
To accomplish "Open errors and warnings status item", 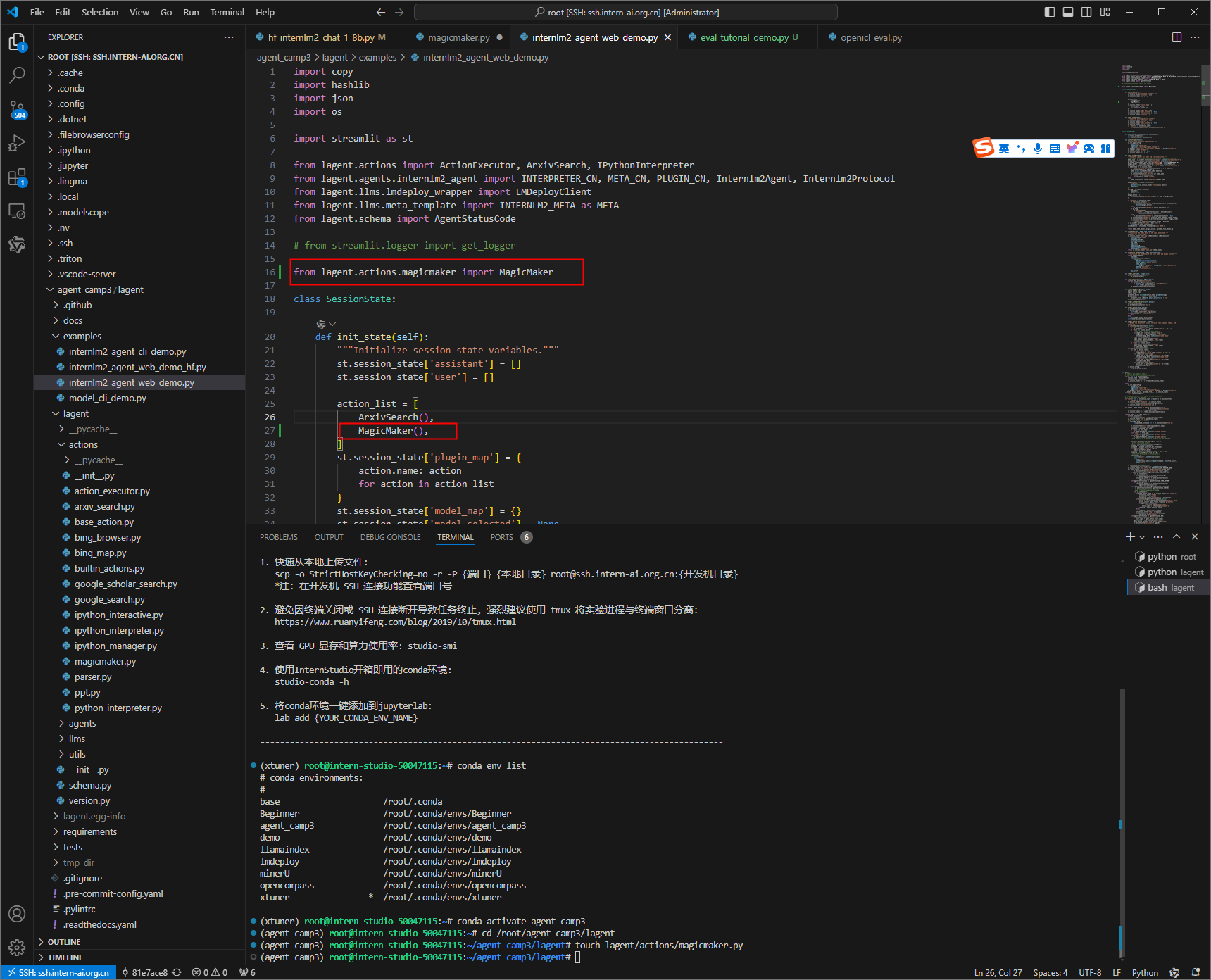I will pyautogui.click(x=210, y=972).
